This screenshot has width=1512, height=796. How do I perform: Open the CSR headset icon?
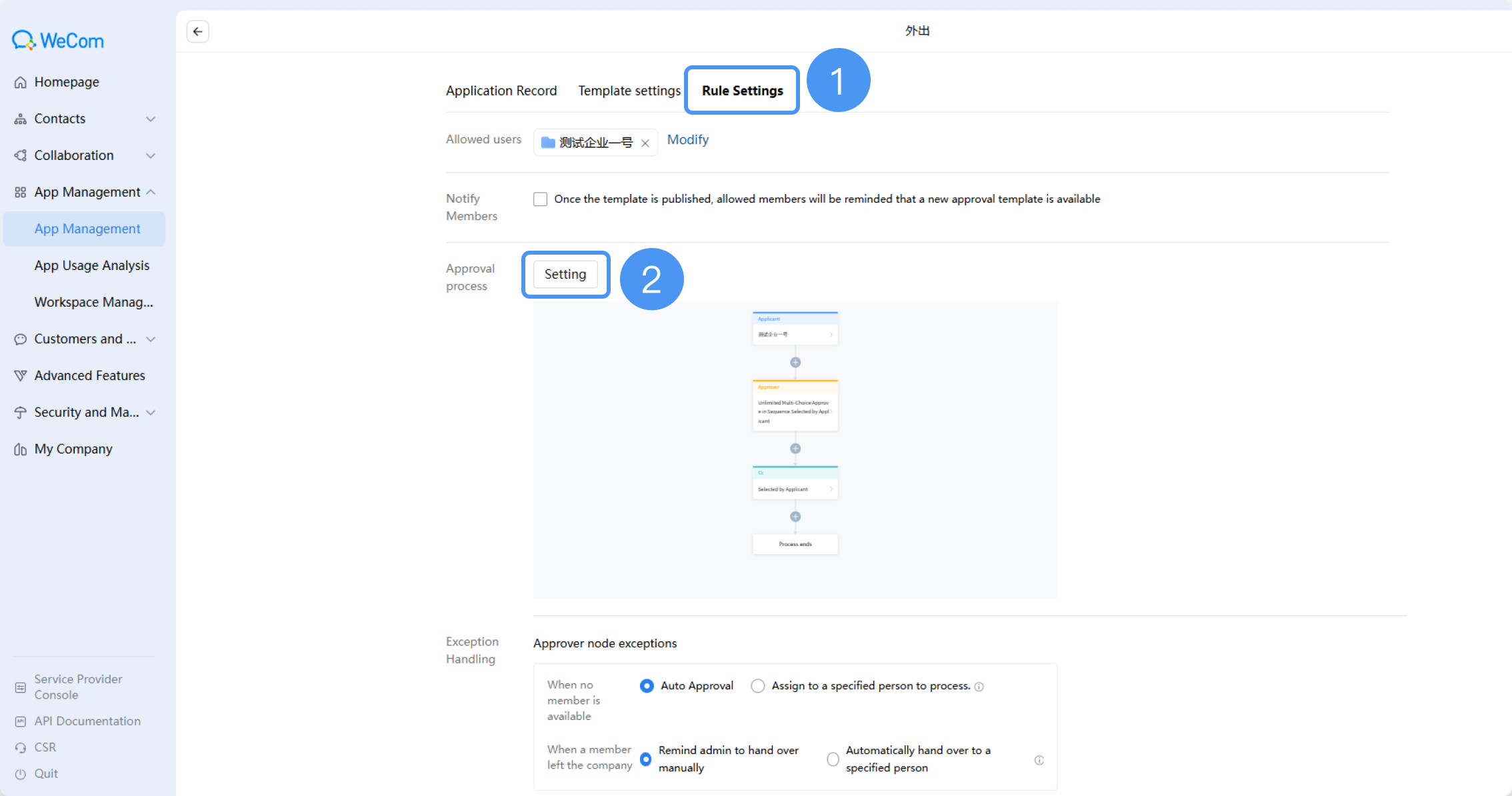(21, 747)
